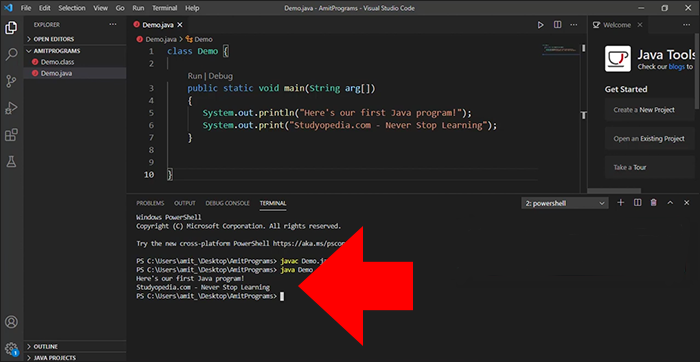Switch to the Problems panel tab
The width and height of the screenshot is (700, 362).
150,203
